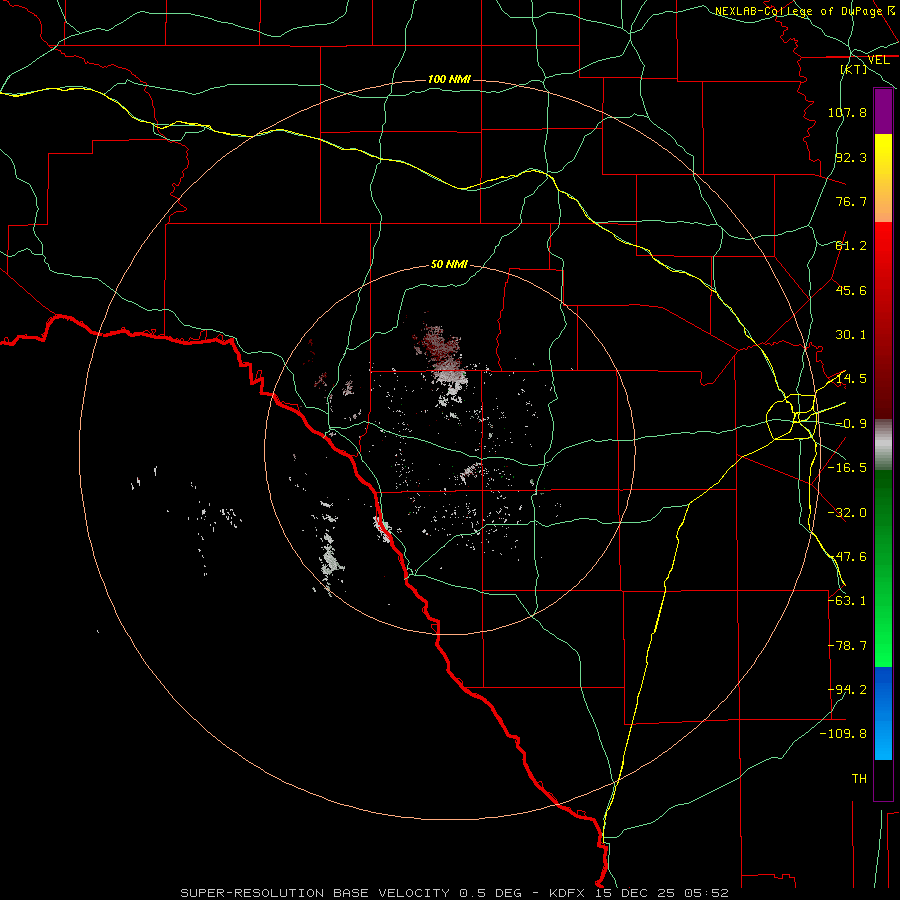Click the [KT] units label
This screenshot has height=900, width=900.
point(854,69)
